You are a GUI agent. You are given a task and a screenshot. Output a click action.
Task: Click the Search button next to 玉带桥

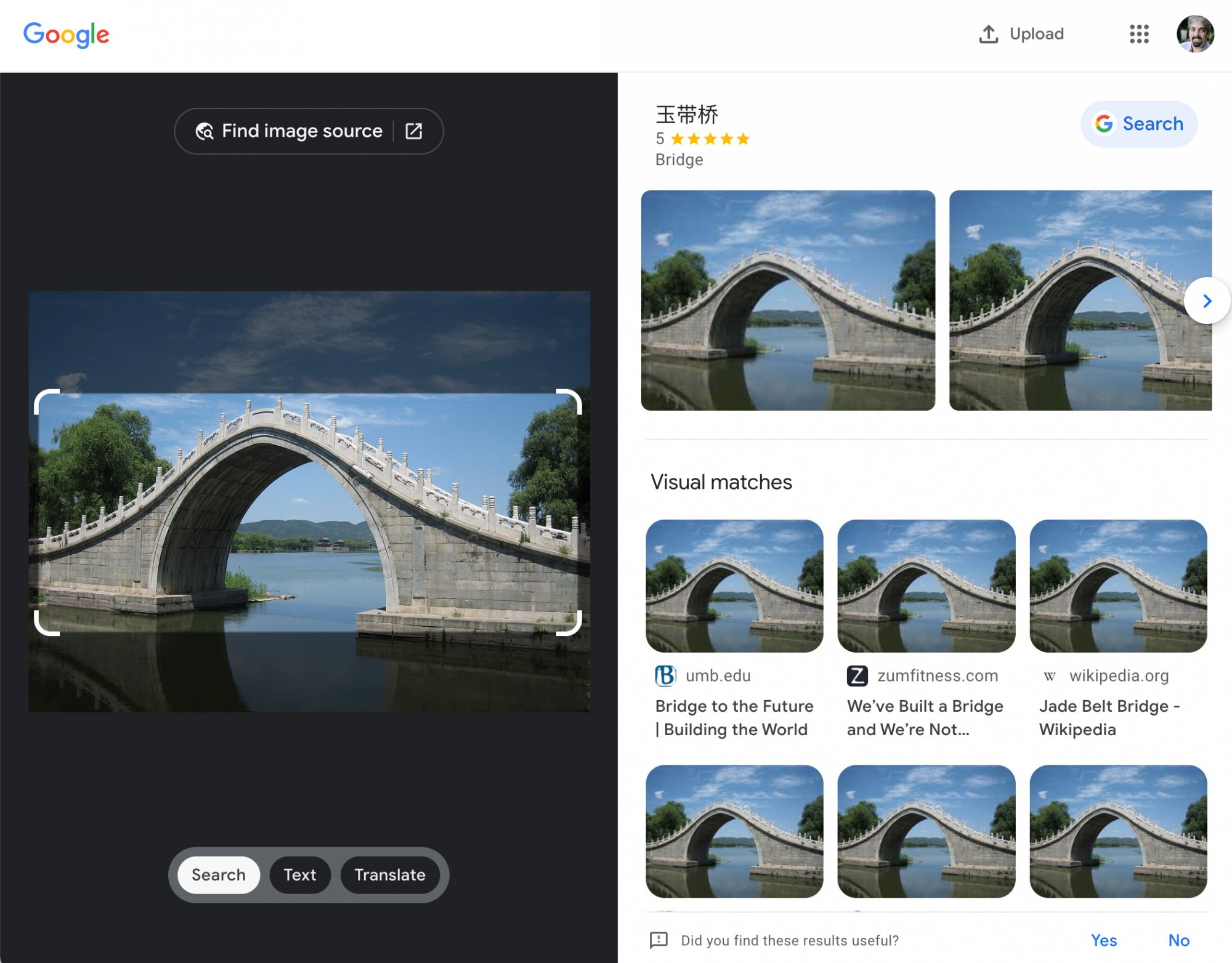[1139, 124]
